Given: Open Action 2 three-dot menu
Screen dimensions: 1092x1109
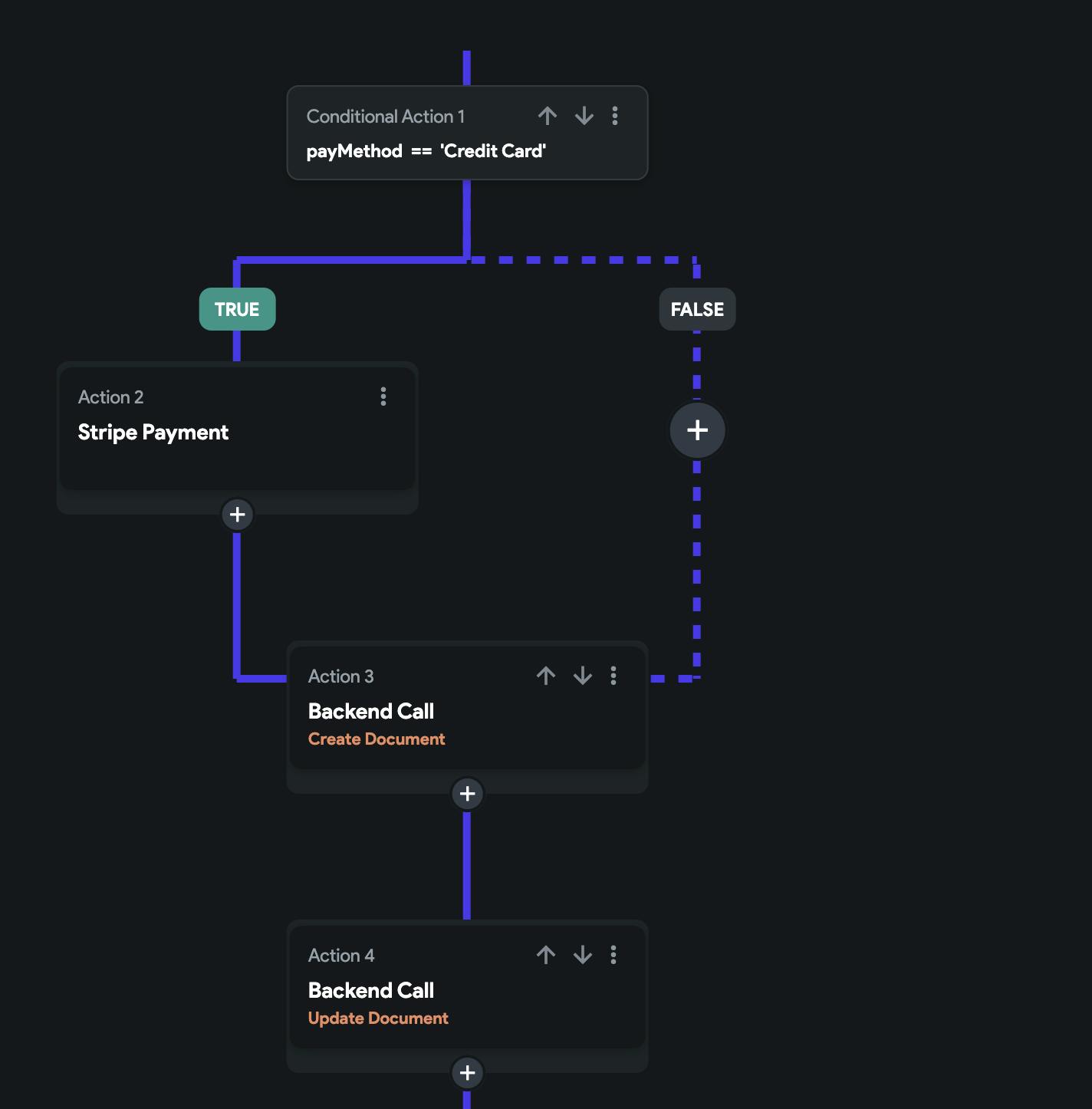Looking at the screenshot, I should (x=383, y=397).
